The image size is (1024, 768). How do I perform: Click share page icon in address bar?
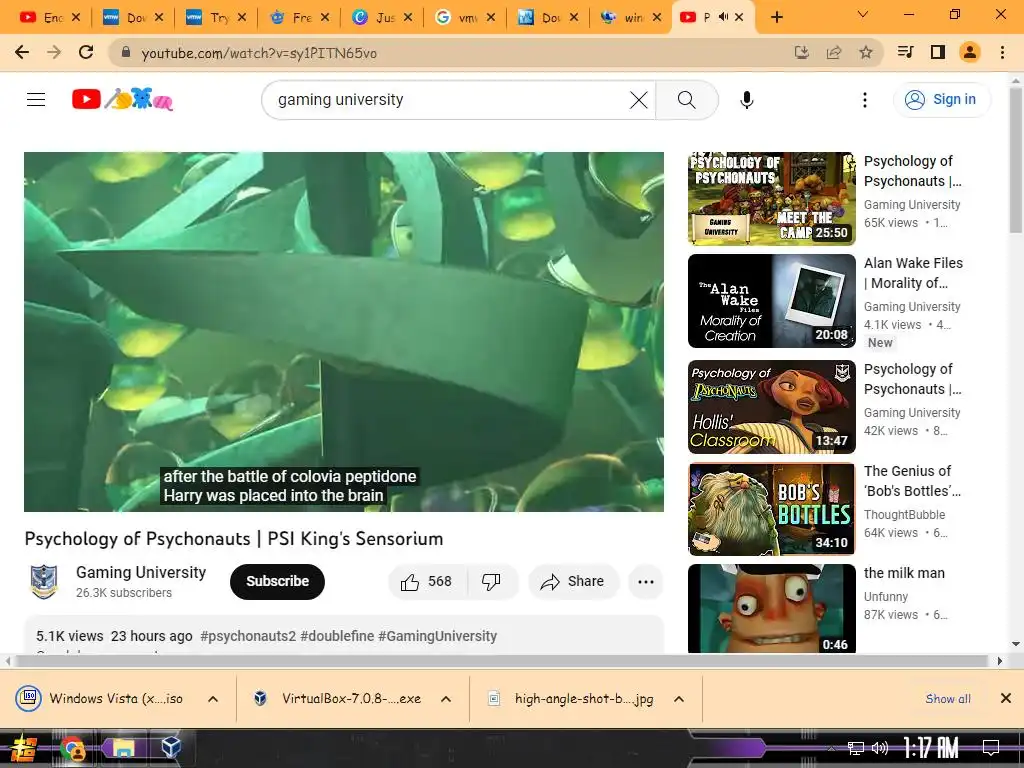pos(834,52)
